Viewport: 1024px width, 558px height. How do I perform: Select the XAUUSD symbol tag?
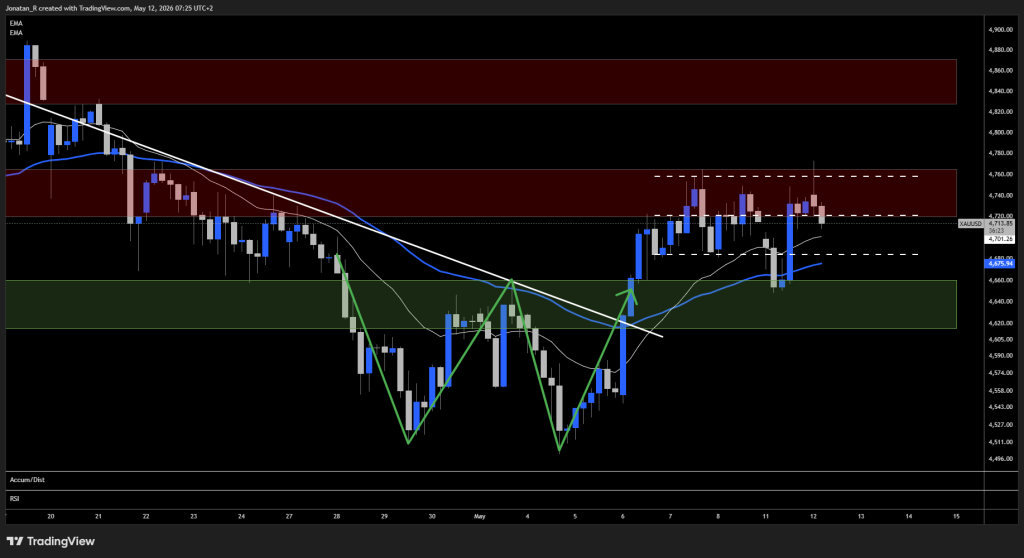(x=970, y=223)
